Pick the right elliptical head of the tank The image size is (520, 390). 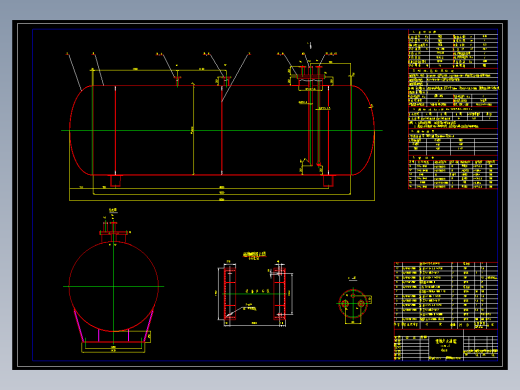coord(363,130)
